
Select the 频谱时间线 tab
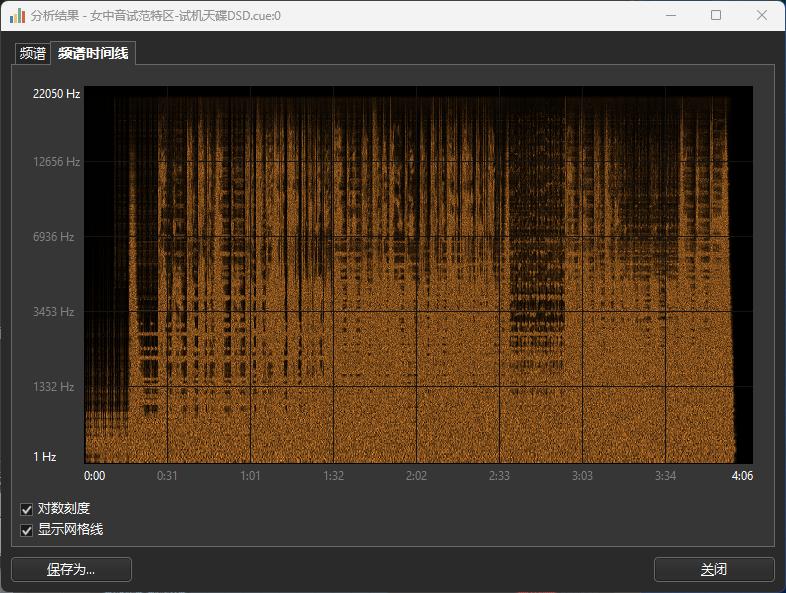pos(93,54)
